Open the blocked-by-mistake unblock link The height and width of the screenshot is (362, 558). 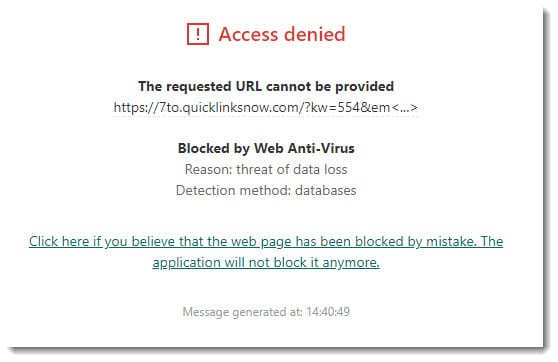coord(266,252)
